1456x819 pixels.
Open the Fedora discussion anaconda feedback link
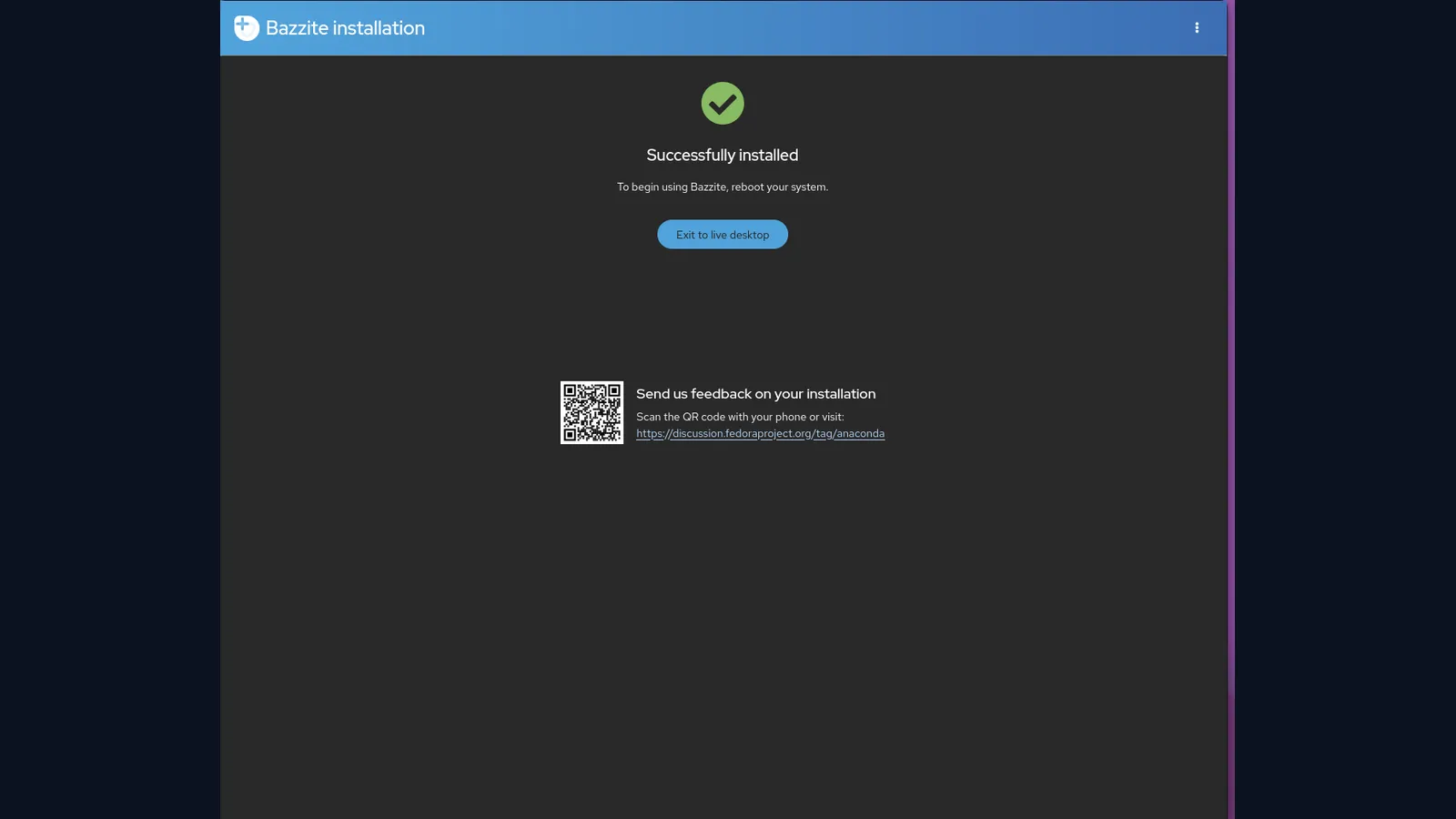[760, 434]
